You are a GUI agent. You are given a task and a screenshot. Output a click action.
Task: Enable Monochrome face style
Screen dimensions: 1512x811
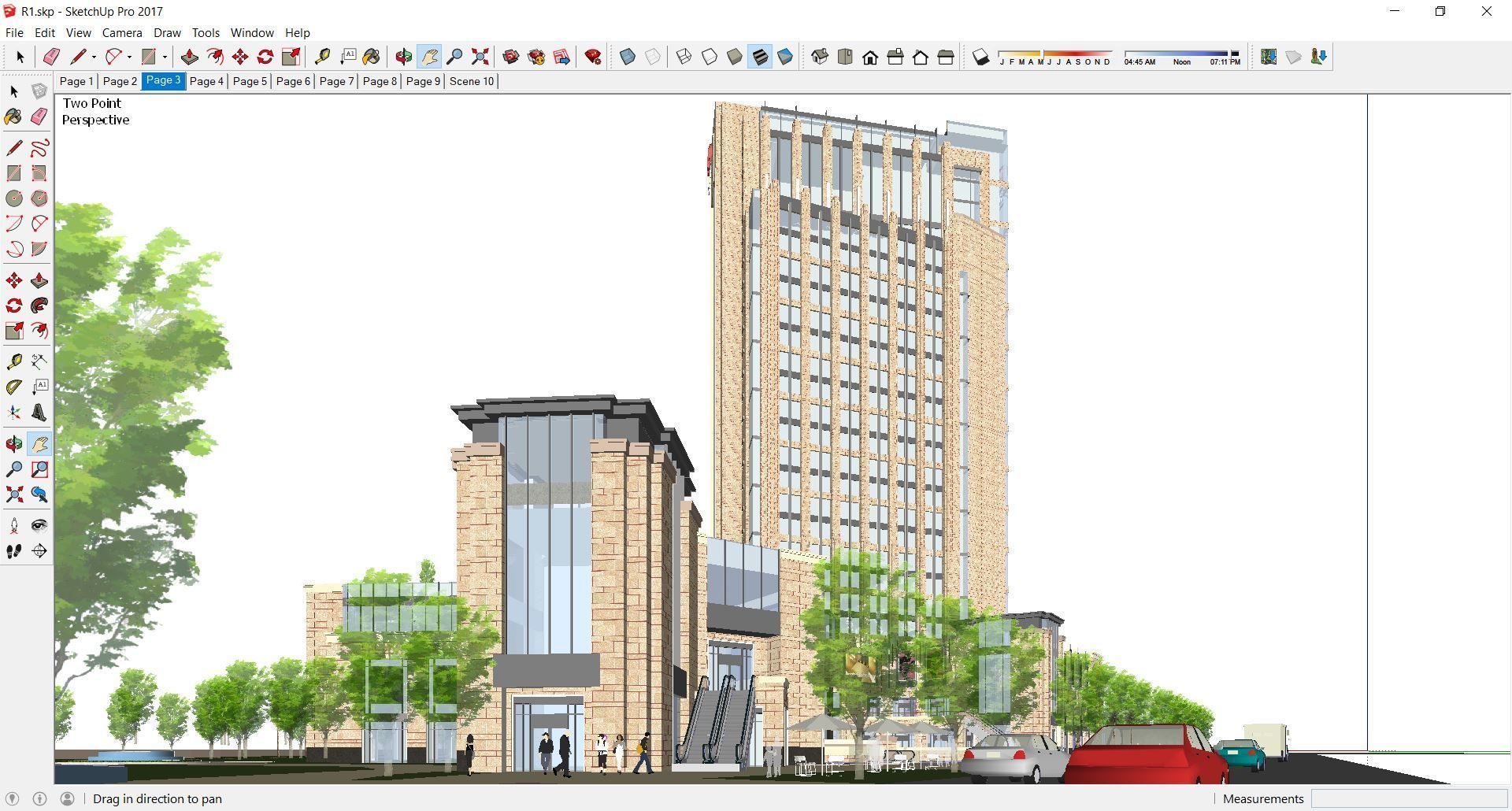[785, 57]
